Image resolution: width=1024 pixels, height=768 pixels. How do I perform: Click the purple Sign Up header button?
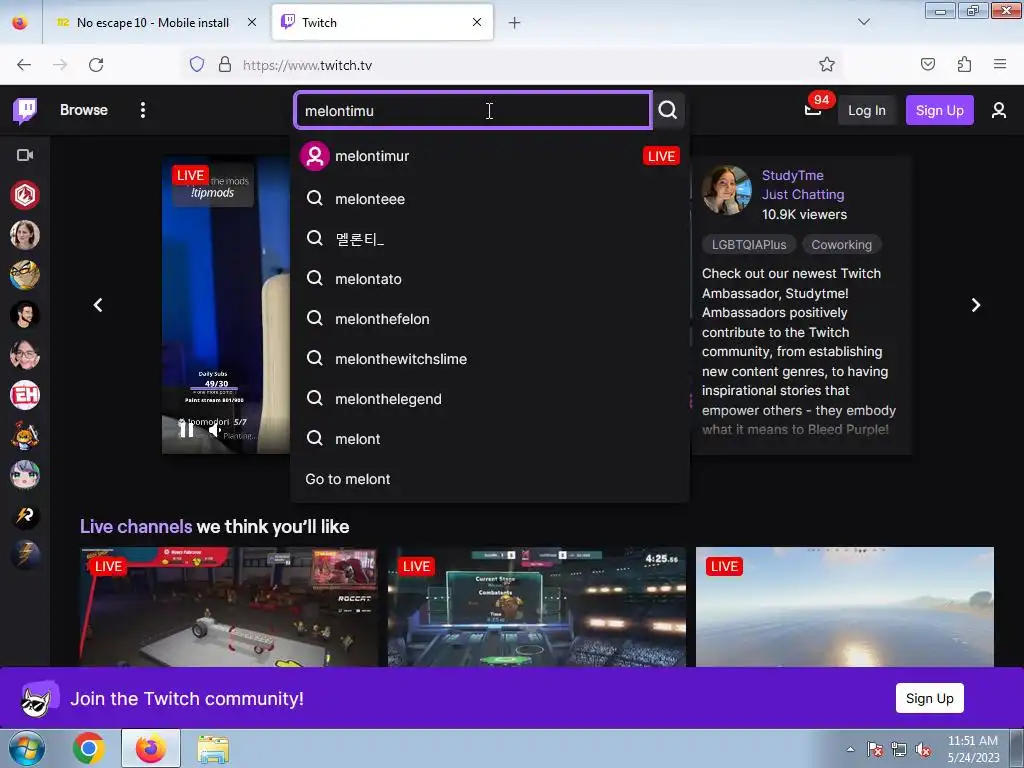click(x=939, y=110)
